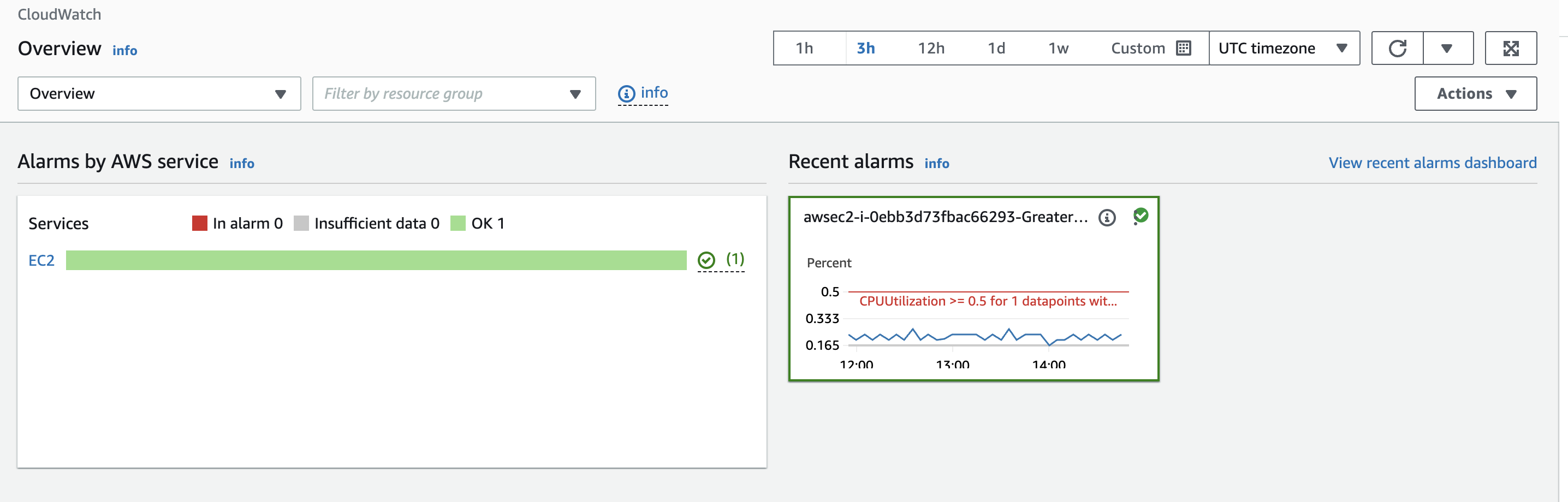Open the UTC timezone selector
Viewport: 1568px width, 502px height.
pyautogui.click(x=1284, y=48)
